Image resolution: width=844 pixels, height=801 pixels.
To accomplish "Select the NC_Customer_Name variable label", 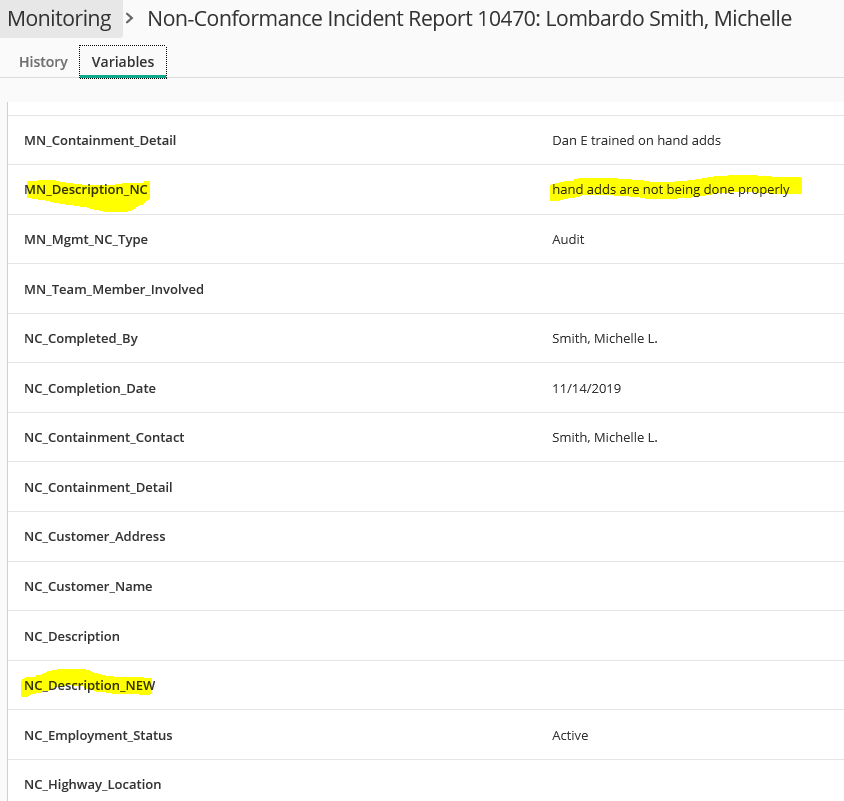I will click(x=88, y=587).
